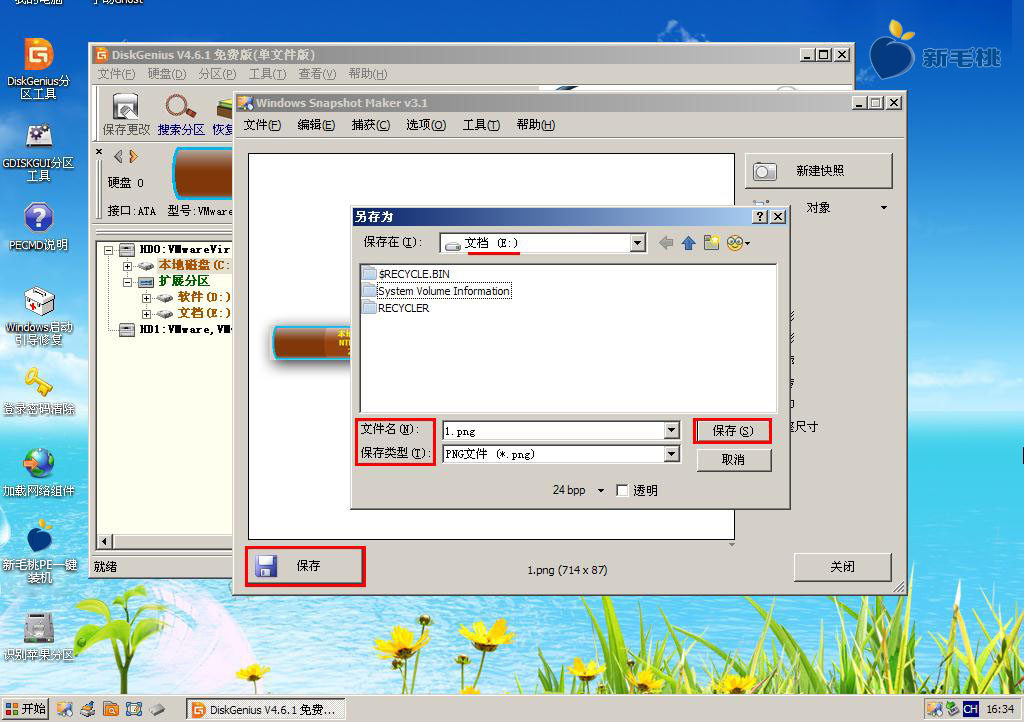
Task: Go to next disk with orange arrow
Action: click(x=133, y=157)
